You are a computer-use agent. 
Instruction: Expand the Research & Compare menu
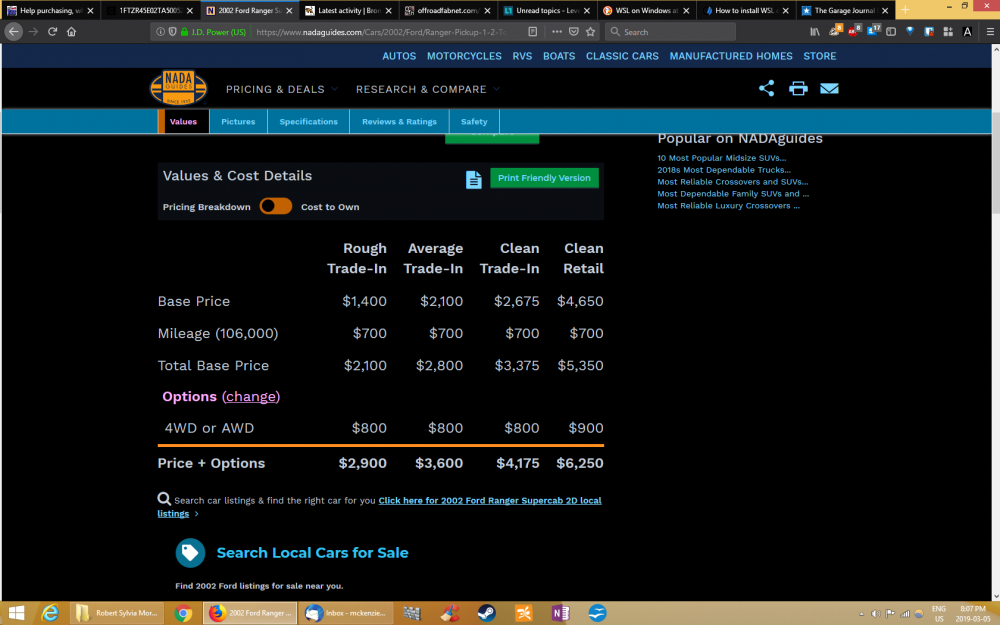427,89
